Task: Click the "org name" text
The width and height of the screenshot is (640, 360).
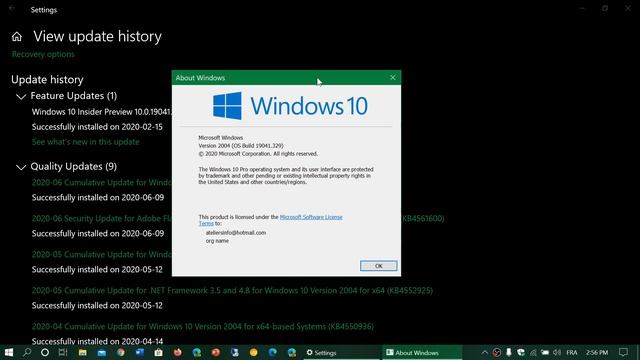Action: [x=217, y=241]
